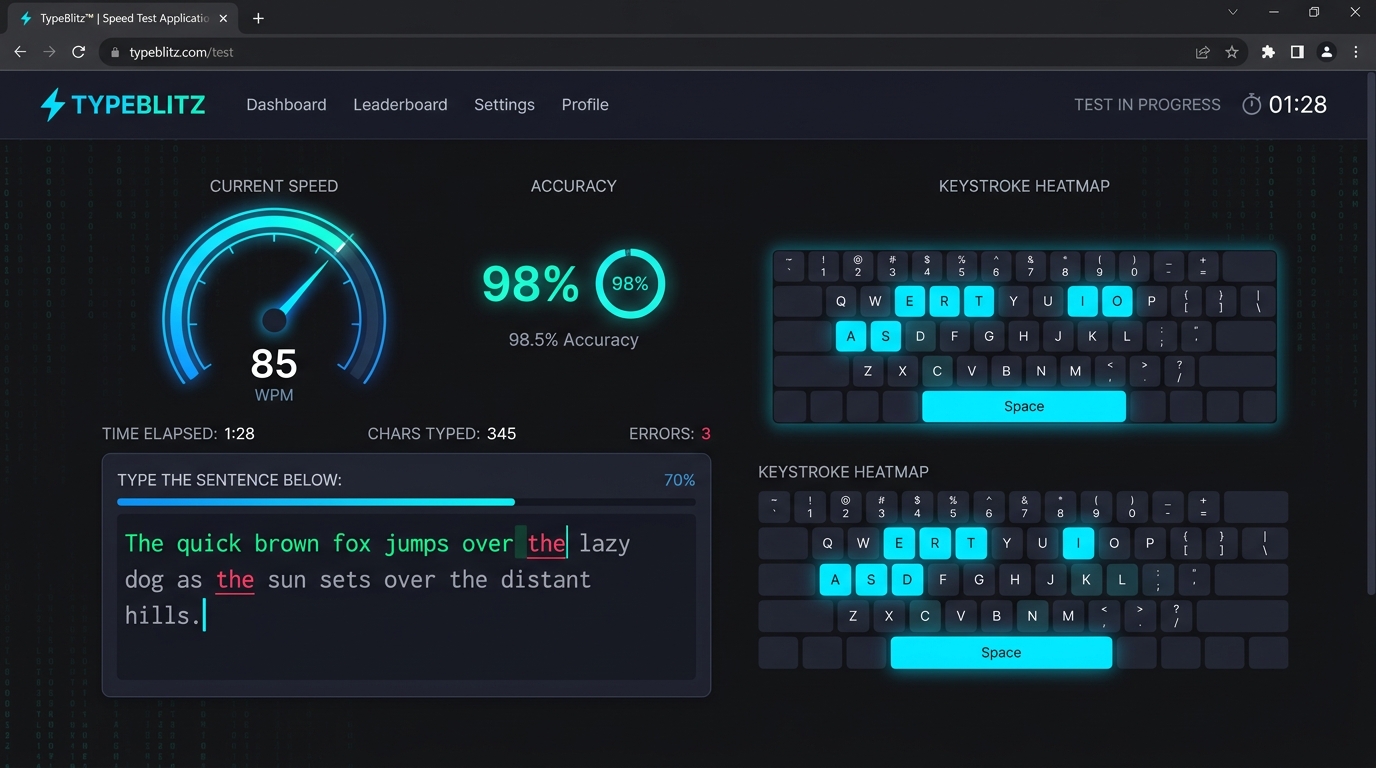Click the 70% progress percentage label

(679, 480)
